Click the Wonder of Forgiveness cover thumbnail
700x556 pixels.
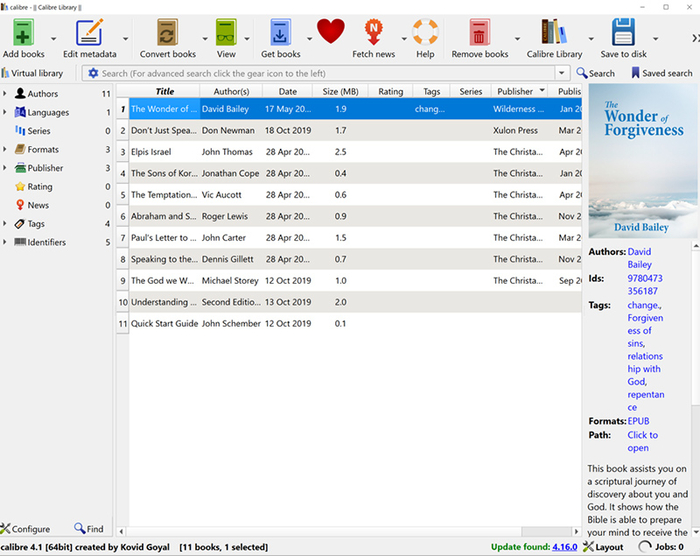(x=642, y=162)
